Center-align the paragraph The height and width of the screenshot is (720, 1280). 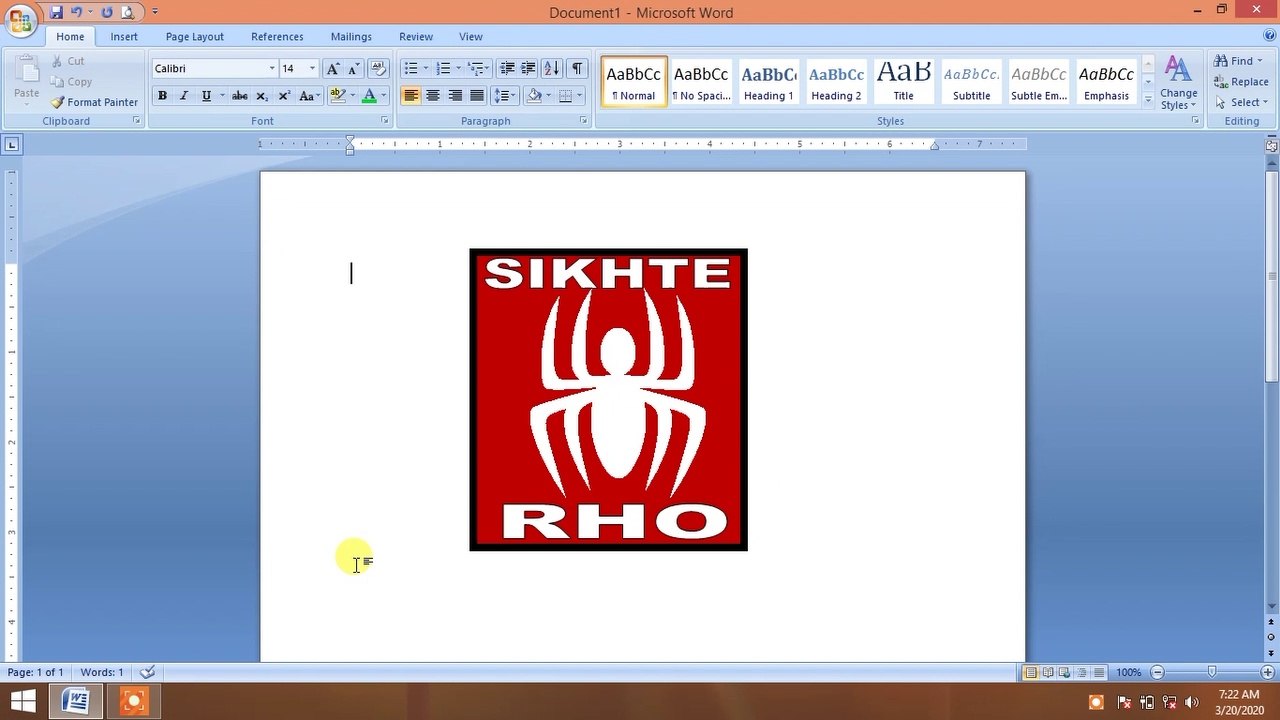click(x=433, y=96)
